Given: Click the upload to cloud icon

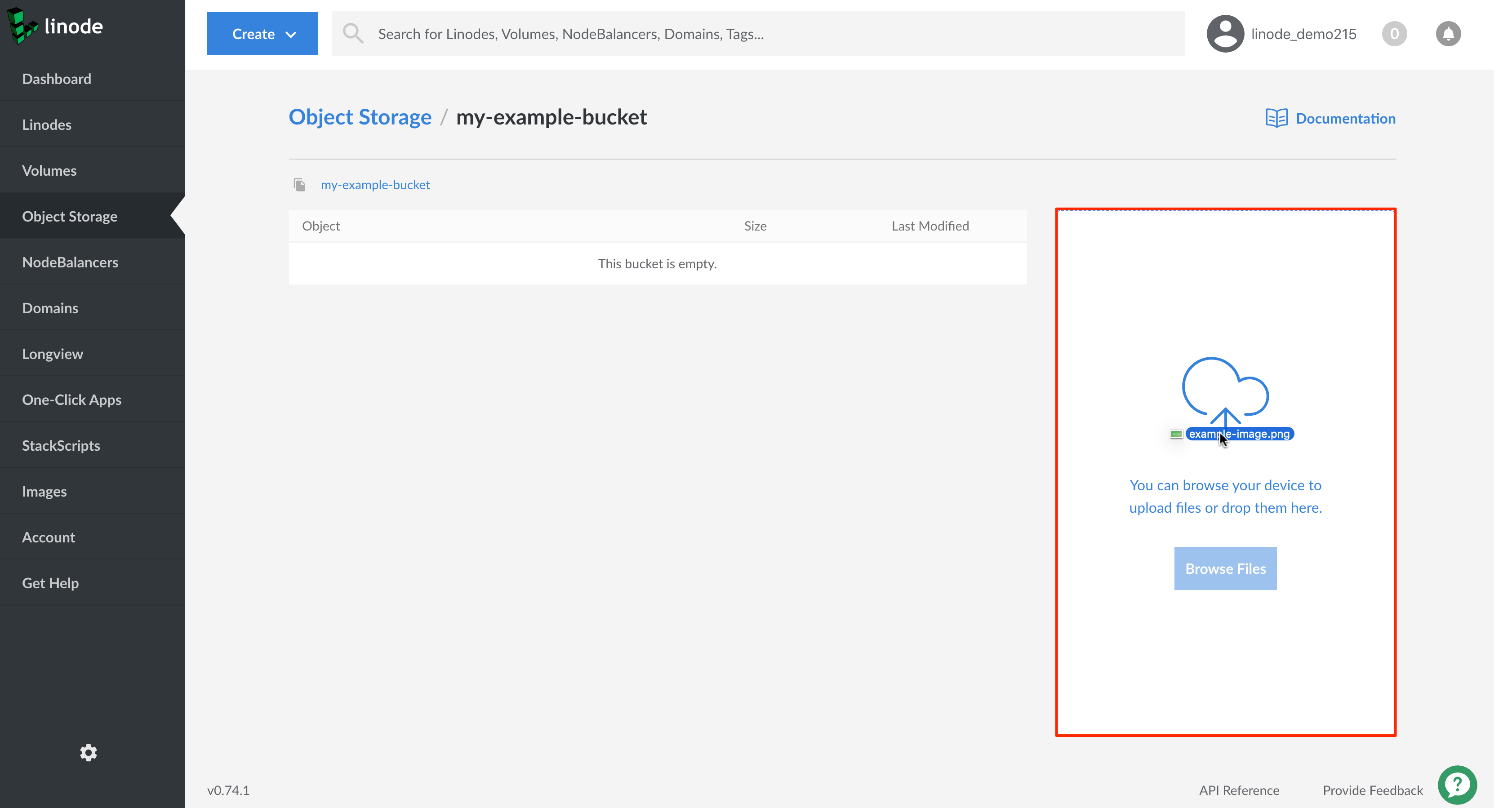Looking at the screenshot, I should point(1225,390).
